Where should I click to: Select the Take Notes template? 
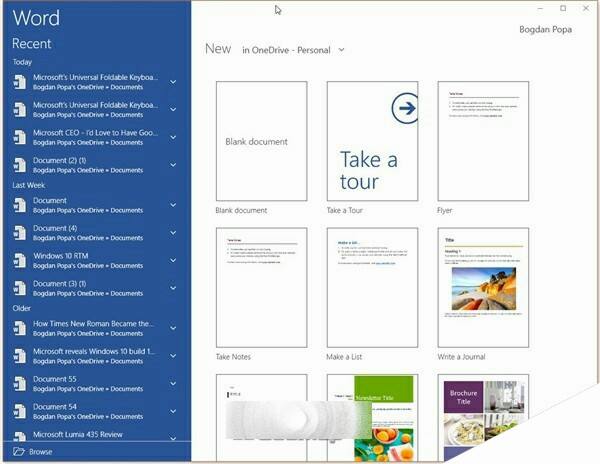(261, 288)
